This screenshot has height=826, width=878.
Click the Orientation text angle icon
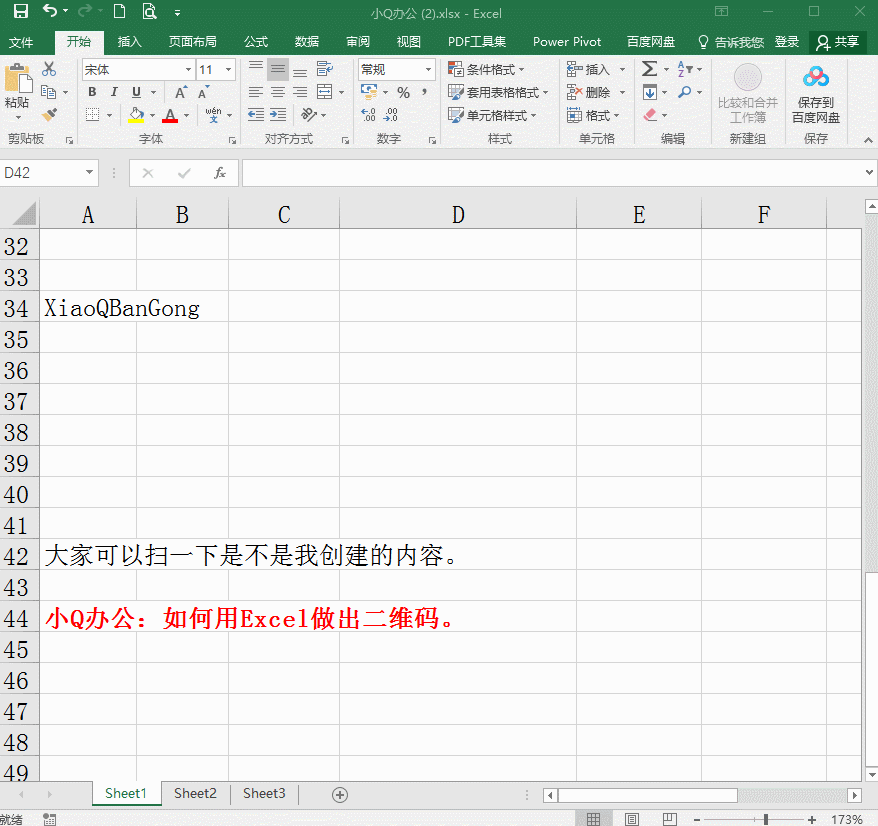[309, 115]
